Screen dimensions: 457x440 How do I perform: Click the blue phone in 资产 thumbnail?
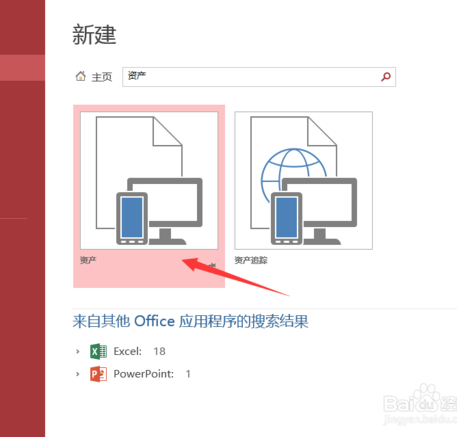pos(132,218)
